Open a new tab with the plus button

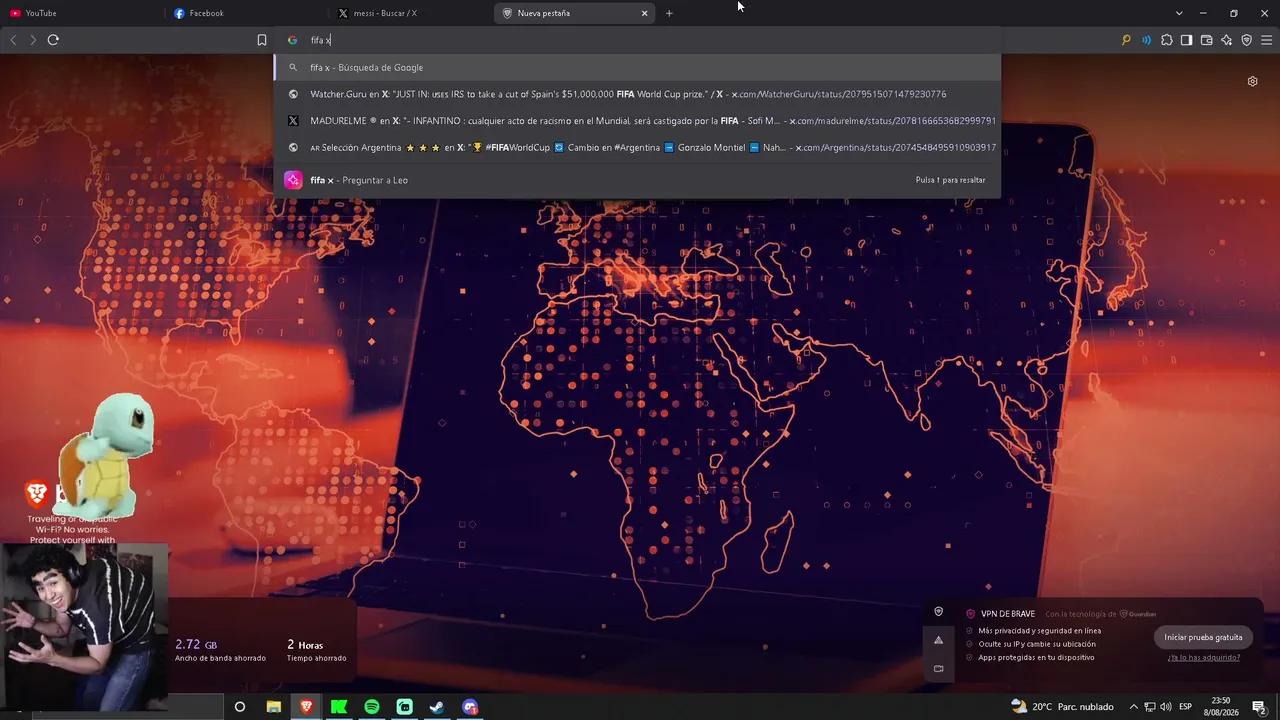tap(669, 13)
